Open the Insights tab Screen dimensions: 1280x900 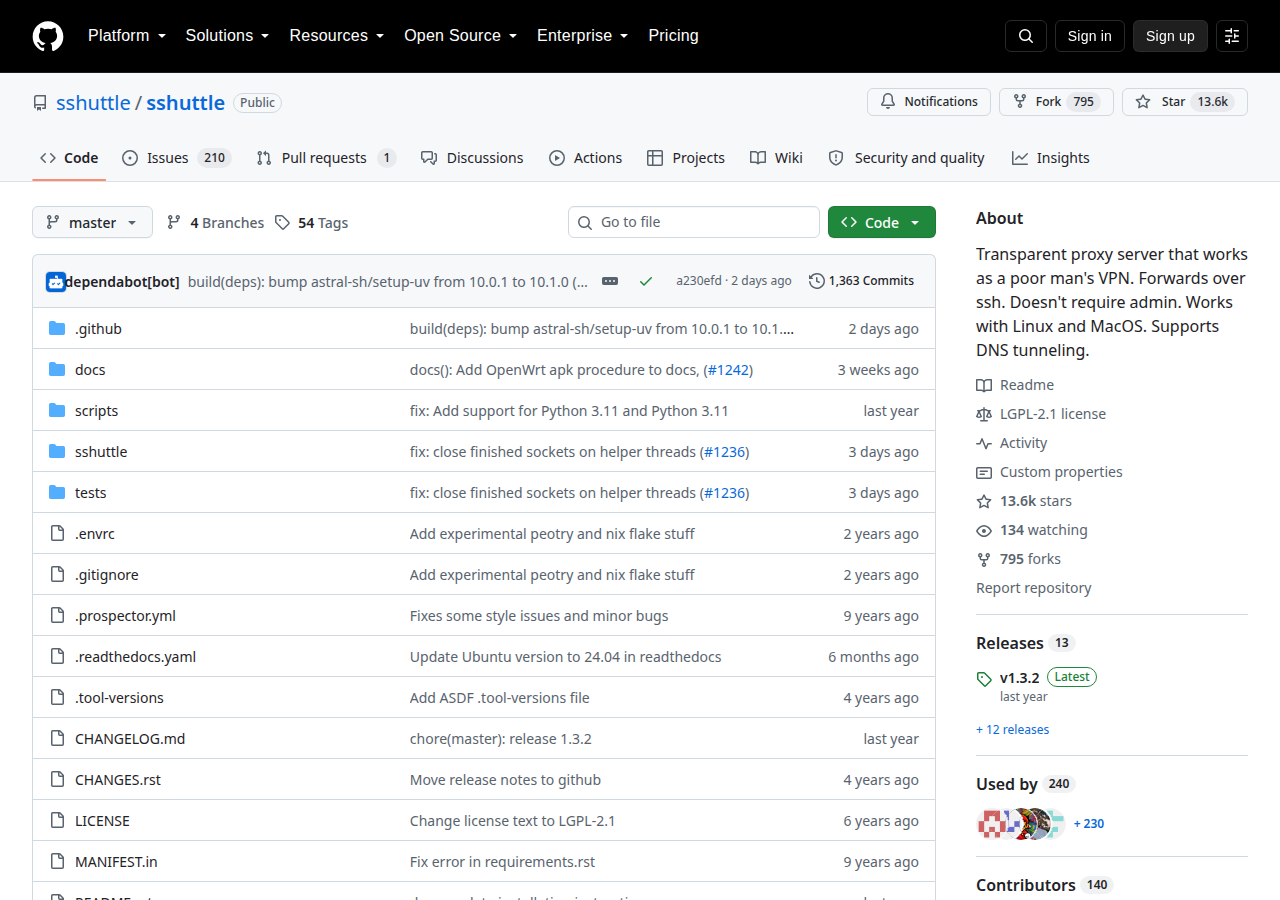point(1050,158)
